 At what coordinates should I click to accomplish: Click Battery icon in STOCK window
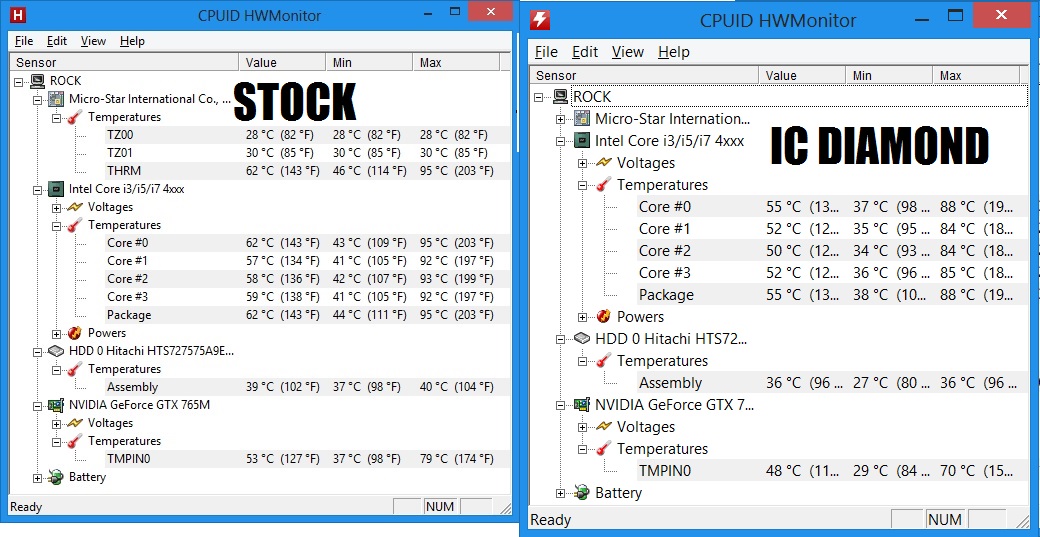click(x=56, y=477)
